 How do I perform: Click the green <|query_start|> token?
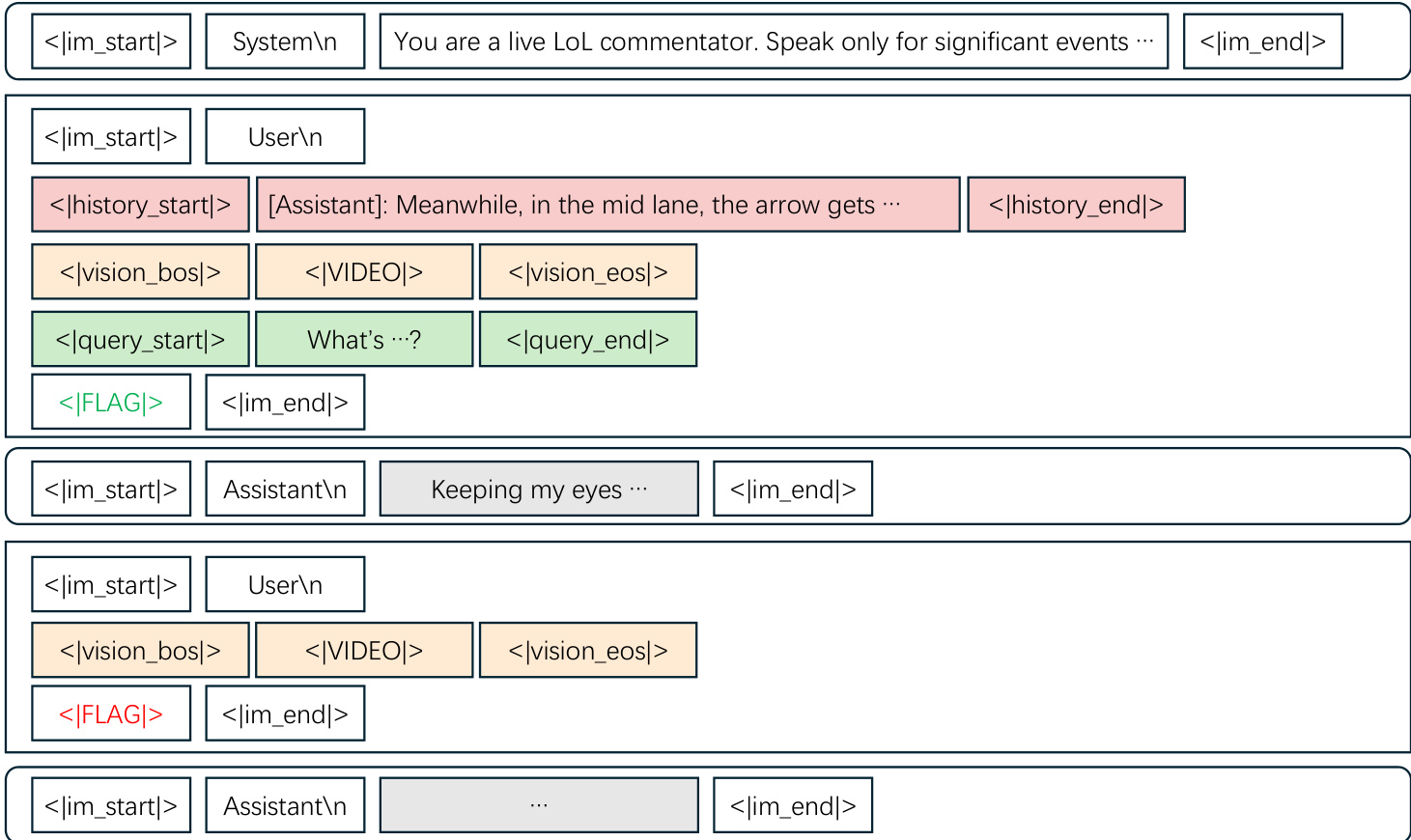coord(140,340)
